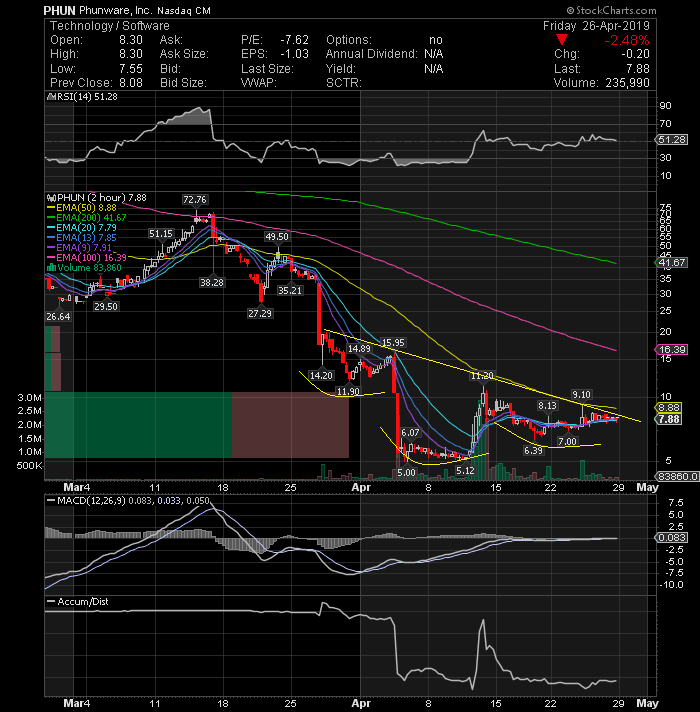Viewport: 700px width, 712px height.
Task: Click the EPS value -1.03
Action: [x=295, y=54]
